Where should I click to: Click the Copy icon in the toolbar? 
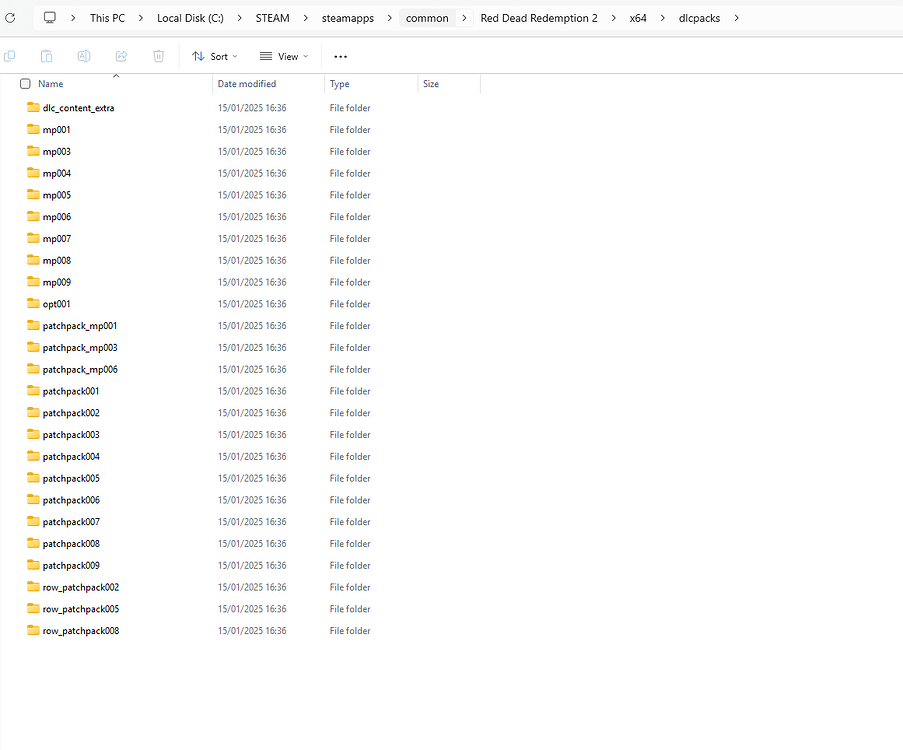coord(10,56)
